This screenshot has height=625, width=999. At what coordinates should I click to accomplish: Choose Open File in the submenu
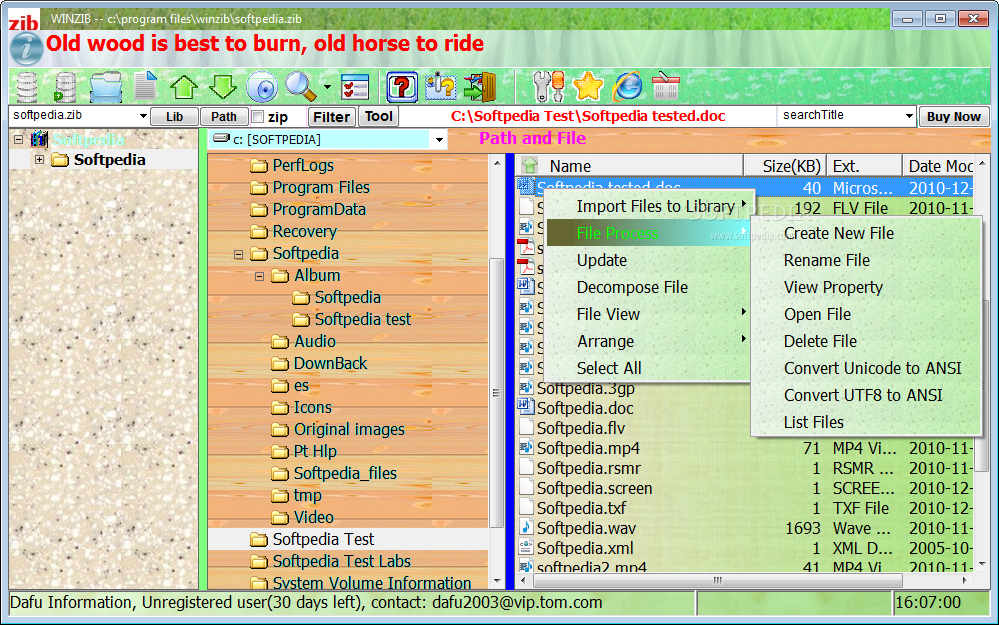(866, 314)
